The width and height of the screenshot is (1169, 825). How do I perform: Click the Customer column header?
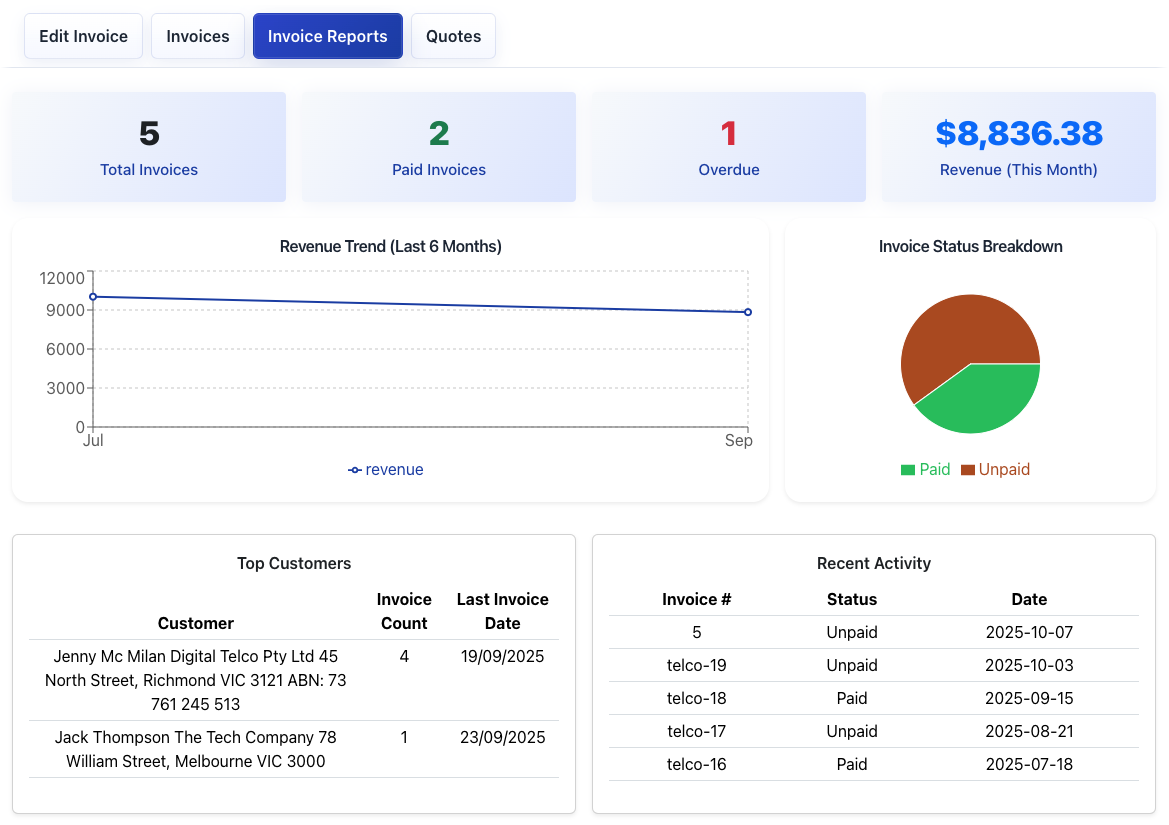tap(195, 623)
